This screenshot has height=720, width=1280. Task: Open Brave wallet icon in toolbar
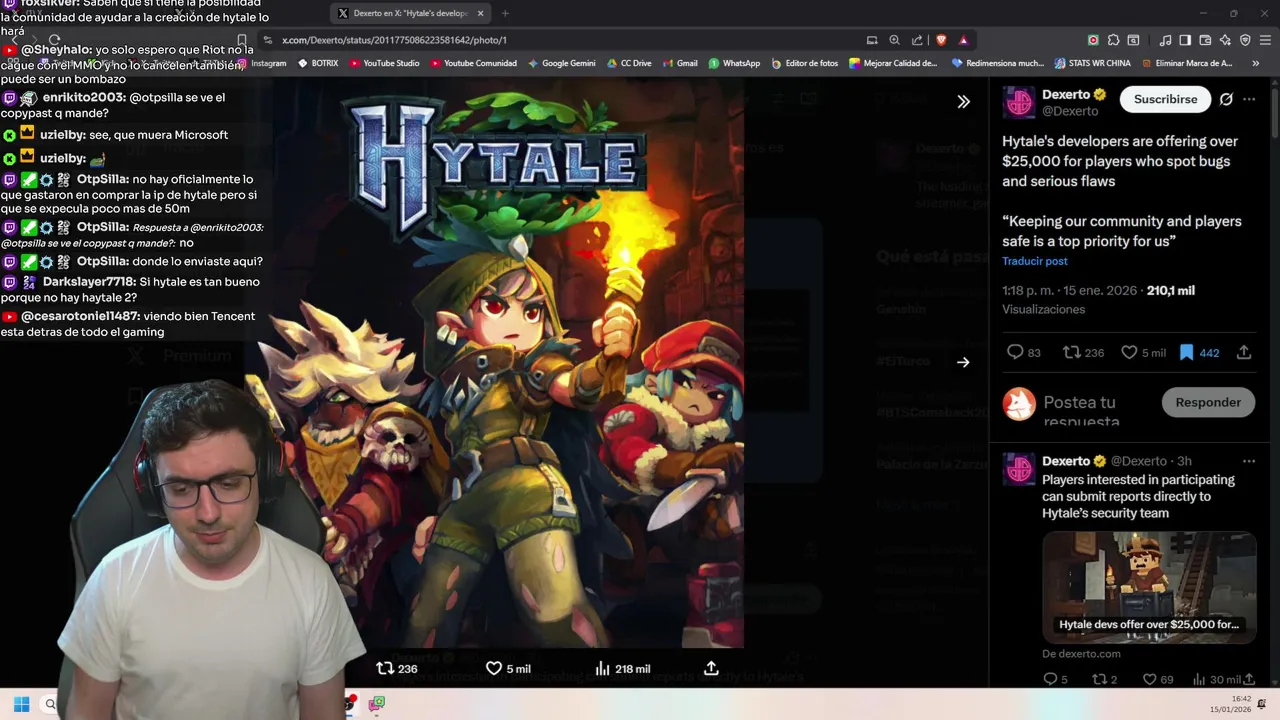pyautogui.click(x=1205, y=40)
